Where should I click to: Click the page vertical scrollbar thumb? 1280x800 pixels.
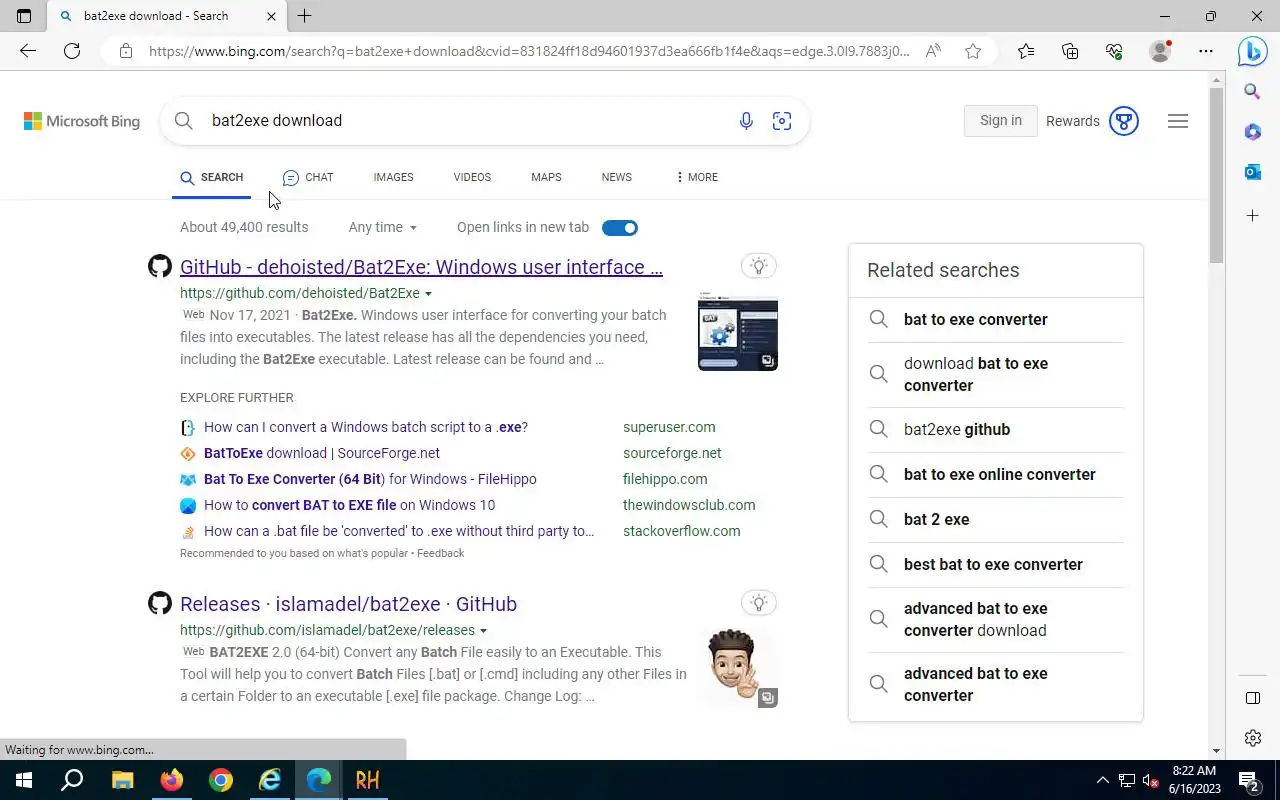pos(1216,175)
